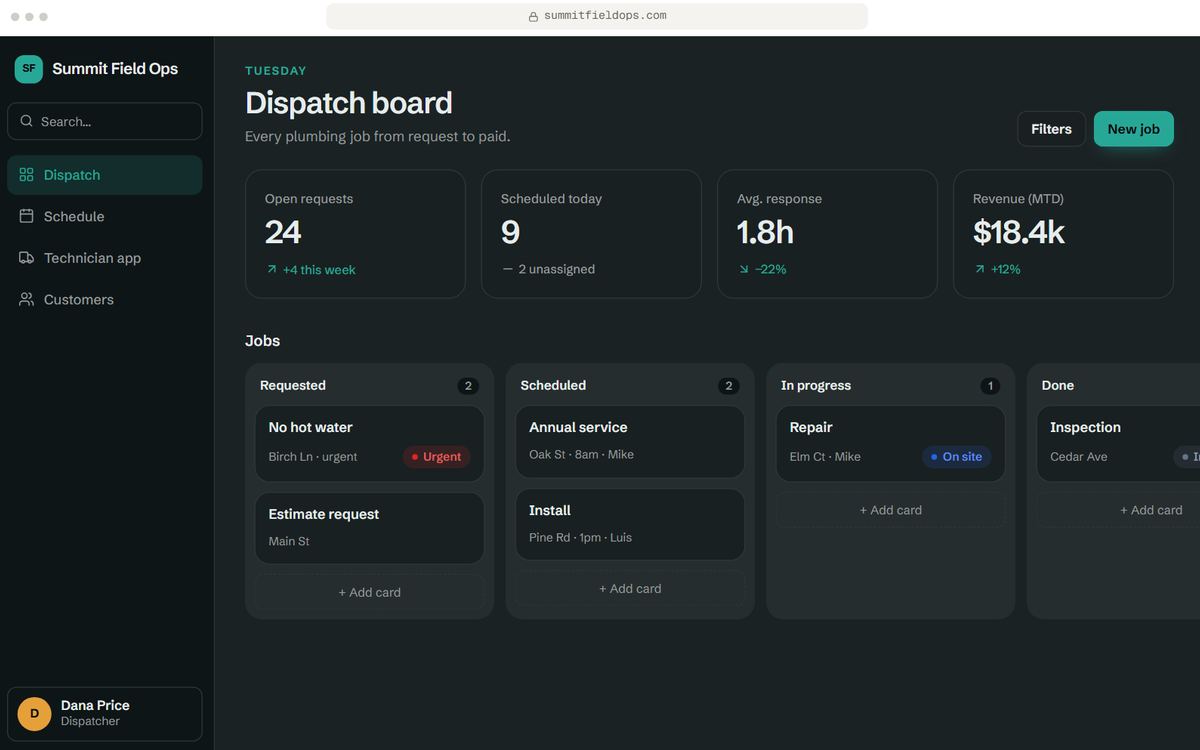Add card to Requested column

pos(369,592)
